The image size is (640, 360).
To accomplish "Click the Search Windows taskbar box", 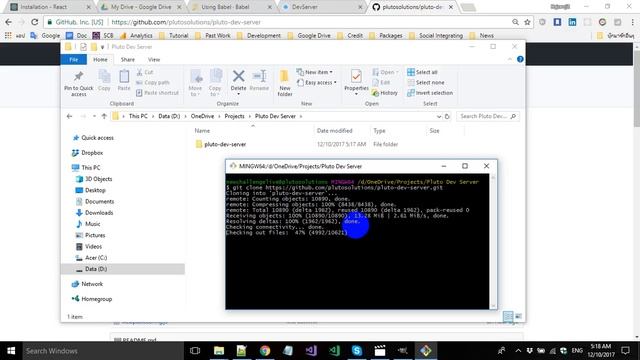I will [x=102, y=351].
